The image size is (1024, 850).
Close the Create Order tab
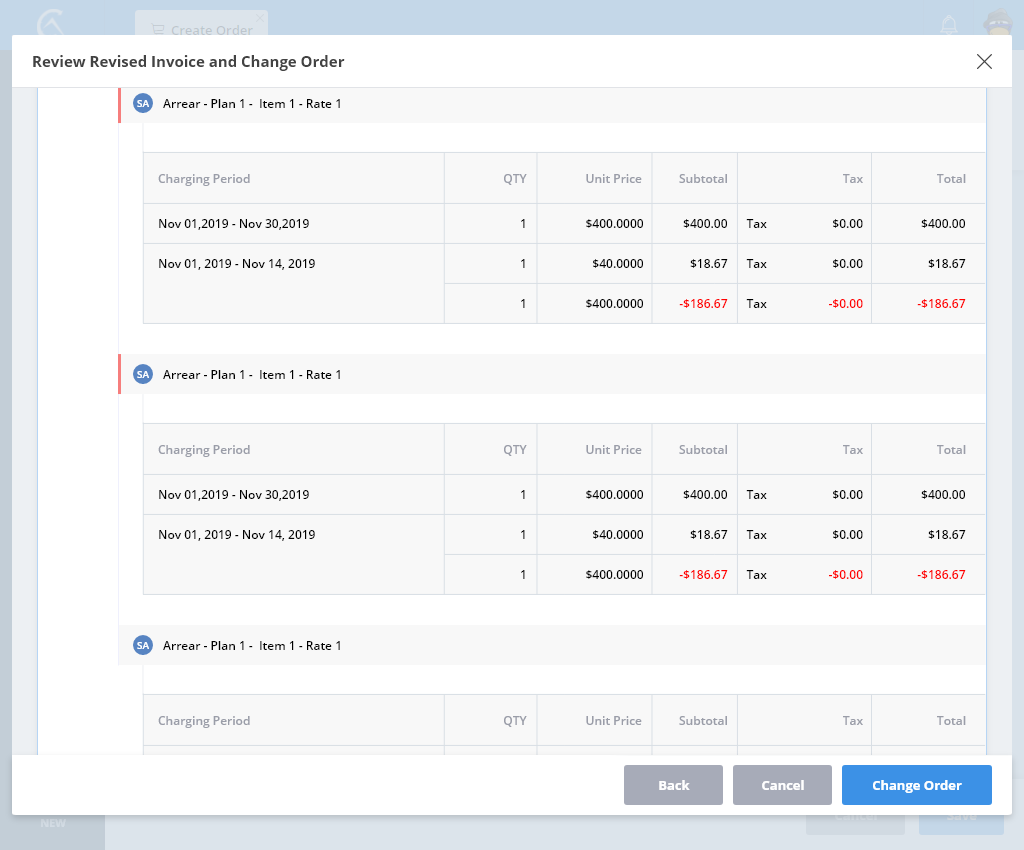[260, 18]
